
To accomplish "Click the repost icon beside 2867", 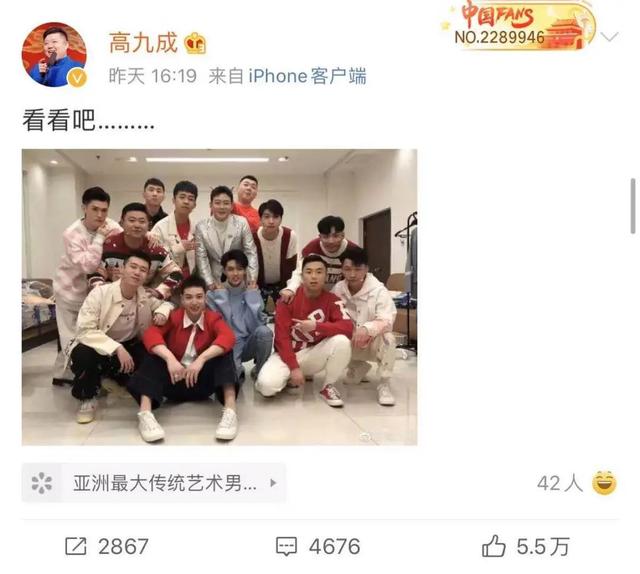I will pyautogui.click(x=76, y=546).
